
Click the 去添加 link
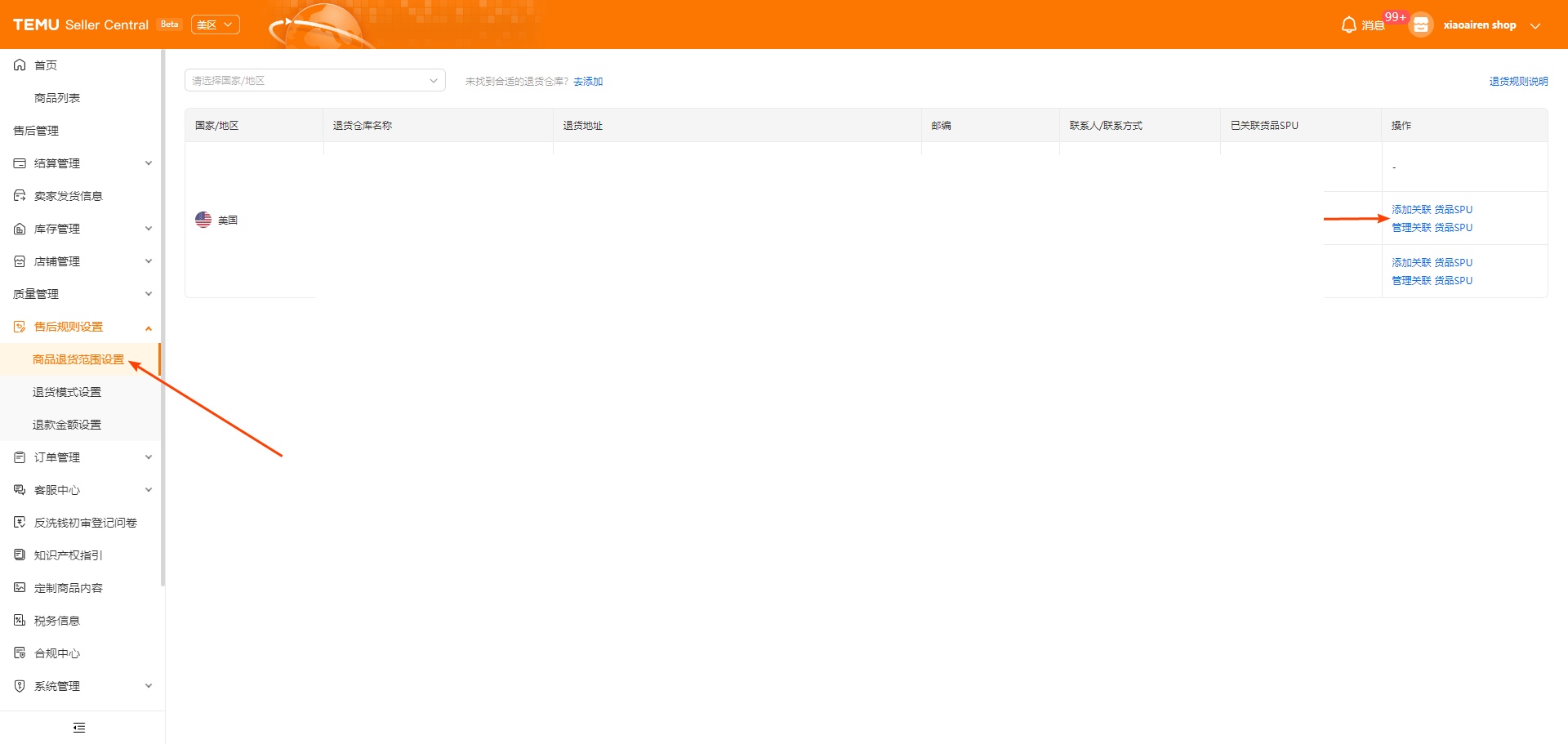(x=588, y=82)
